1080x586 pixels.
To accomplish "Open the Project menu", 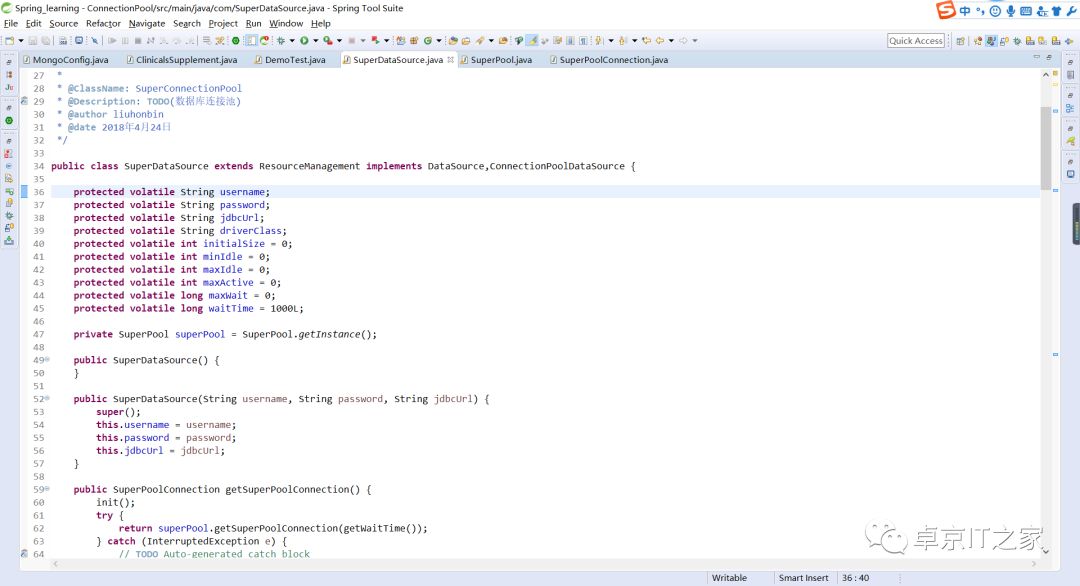I will pos(223,23).
